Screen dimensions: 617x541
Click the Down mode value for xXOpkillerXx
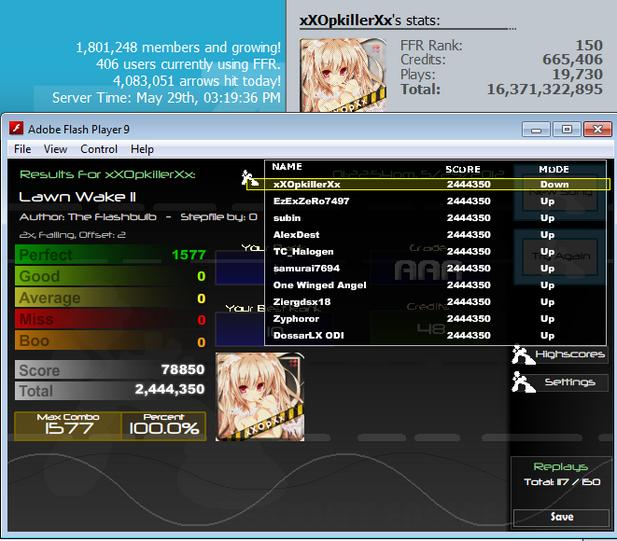(554, 185)
